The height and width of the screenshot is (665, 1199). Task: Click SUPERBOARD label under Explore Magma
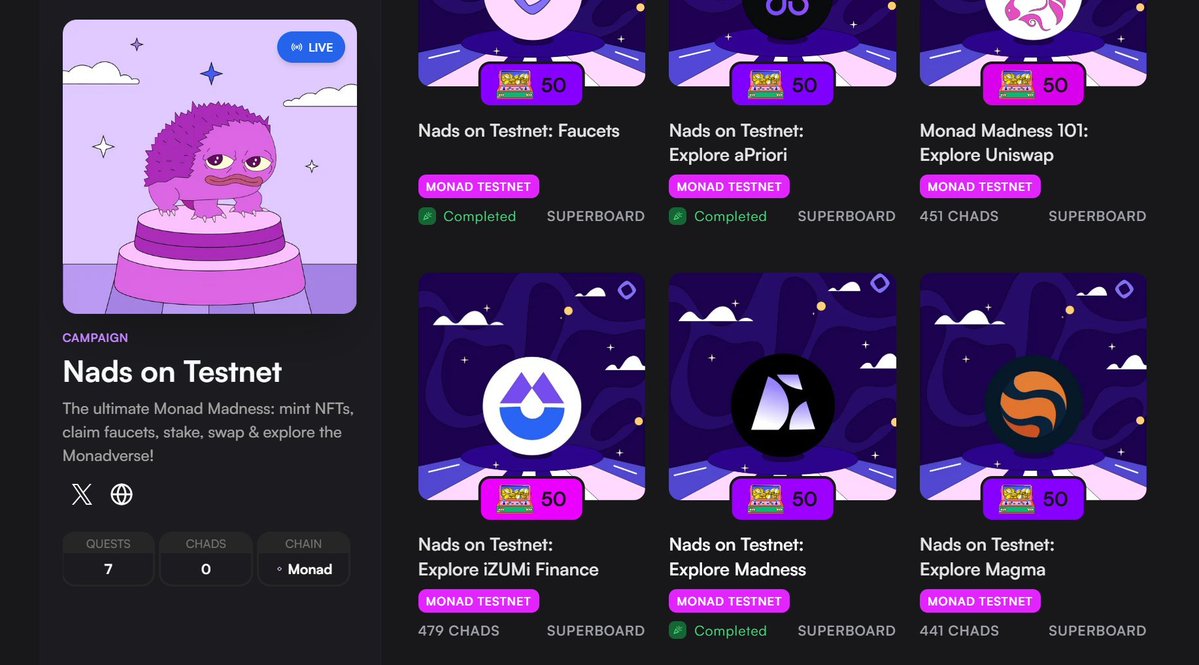click(x=1097, y=631)
